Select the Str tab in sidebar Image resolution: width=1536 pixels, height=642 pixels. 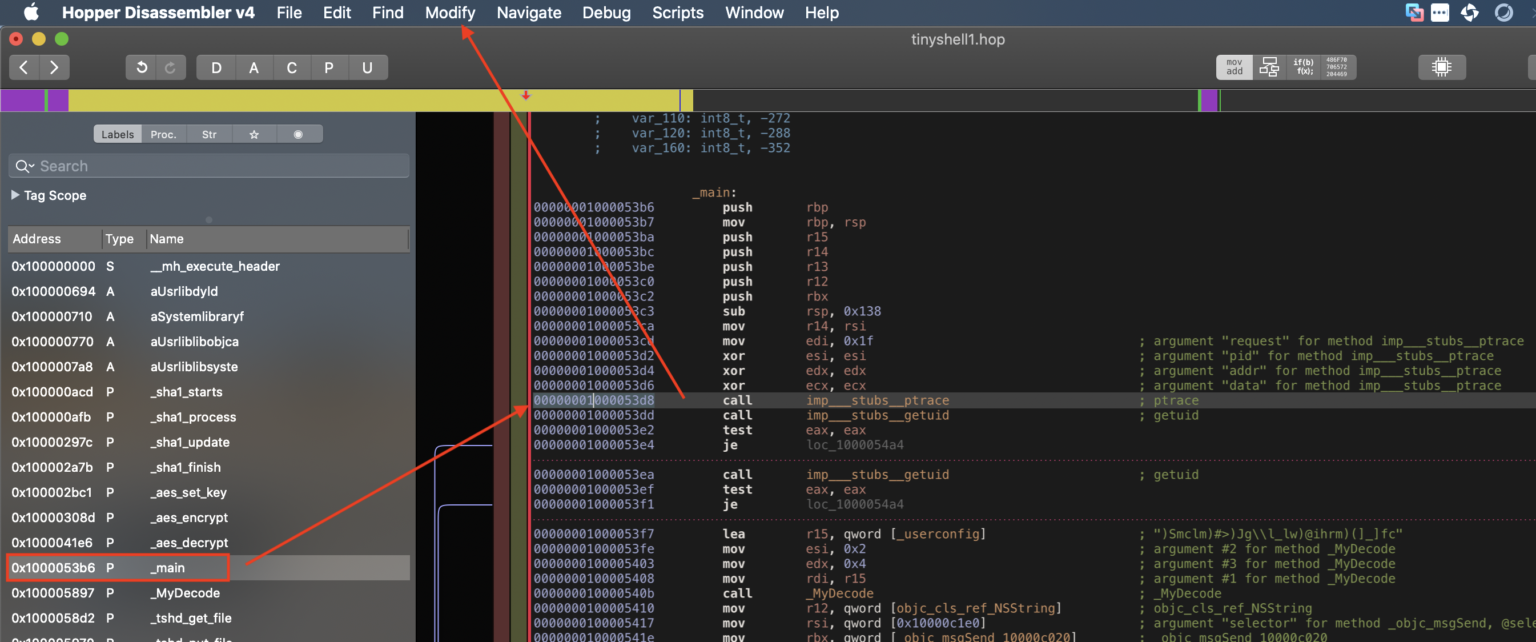pyautogui.click(x=209, y=134)
